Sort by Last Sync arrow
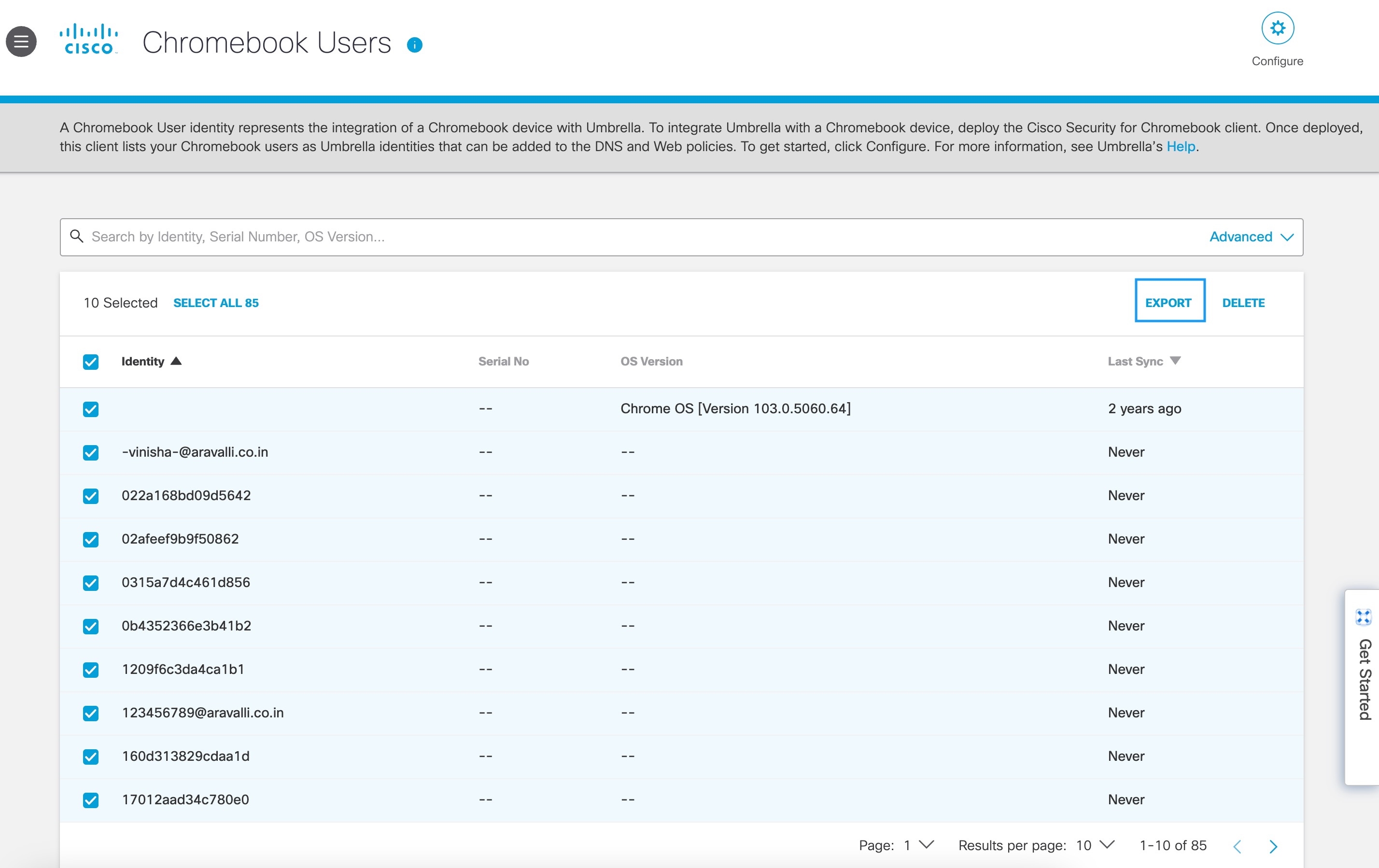1379x868 pixels. coord(1175,361)
